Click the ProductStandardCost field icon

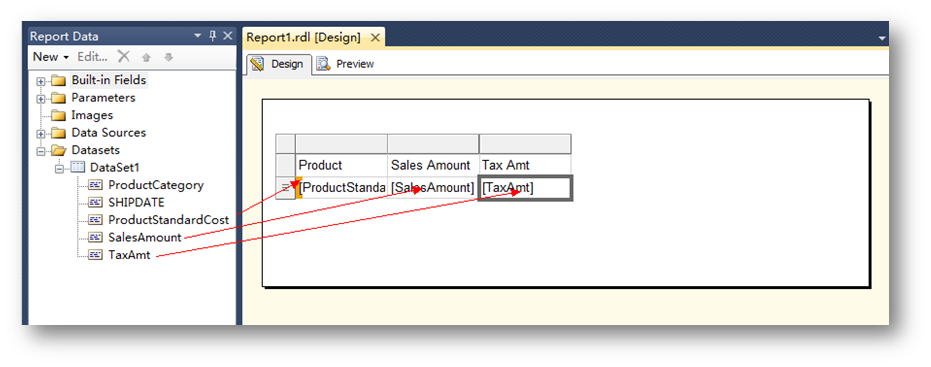96,220
